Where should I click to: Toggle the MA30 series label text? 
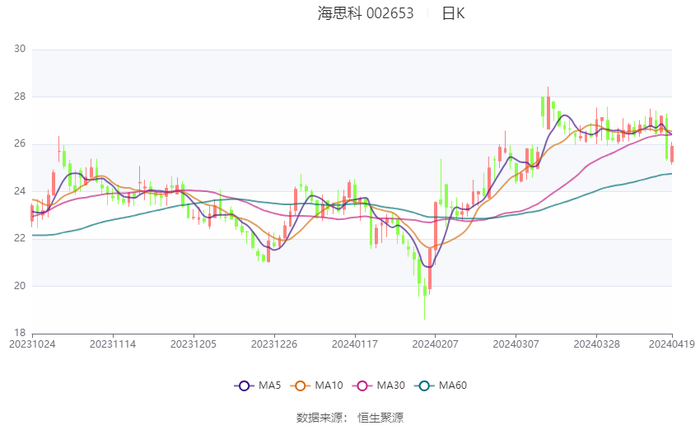[x=392, y=386]
